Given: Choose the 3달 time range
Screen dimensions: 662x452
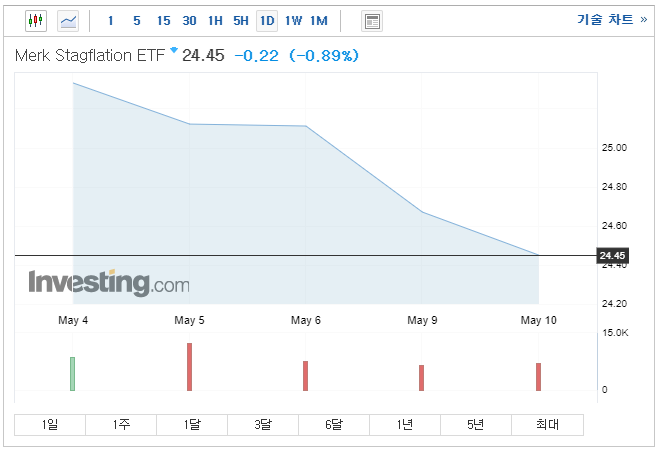Looking at the screenshot, I should pos(263,425).
